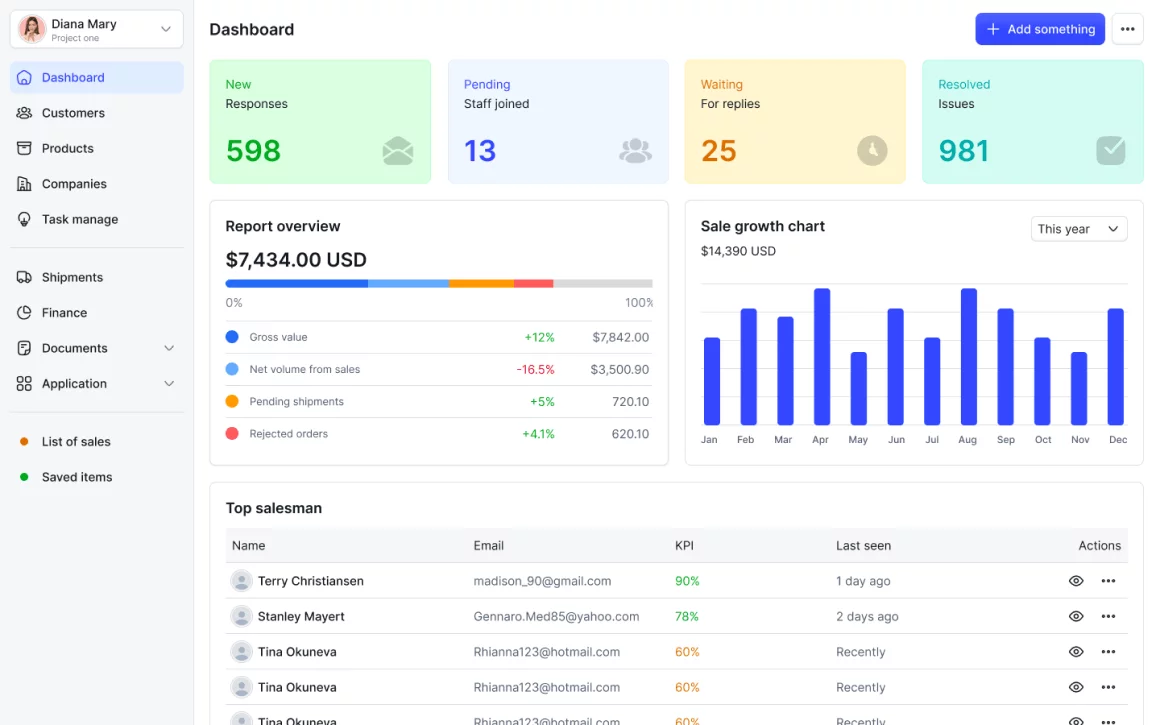1160x725 pixels.
Task: Click the people icon in Pending card
Action: pyautogui.click(x=635, y=151)
